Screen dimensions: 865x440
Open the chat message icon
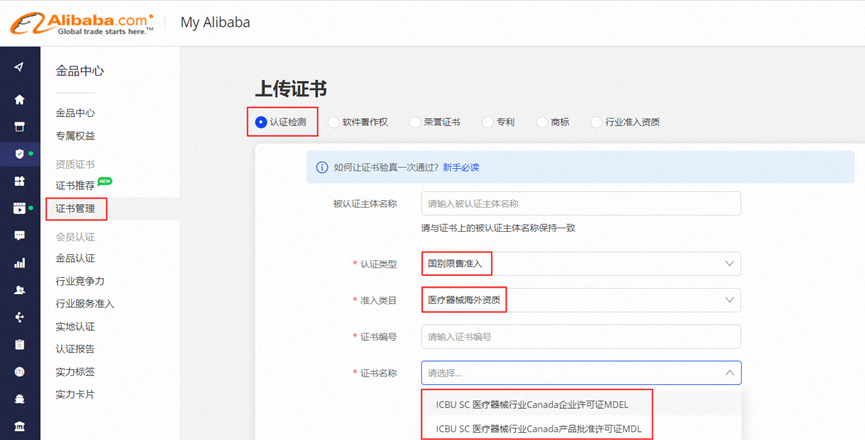coord(19,235)
